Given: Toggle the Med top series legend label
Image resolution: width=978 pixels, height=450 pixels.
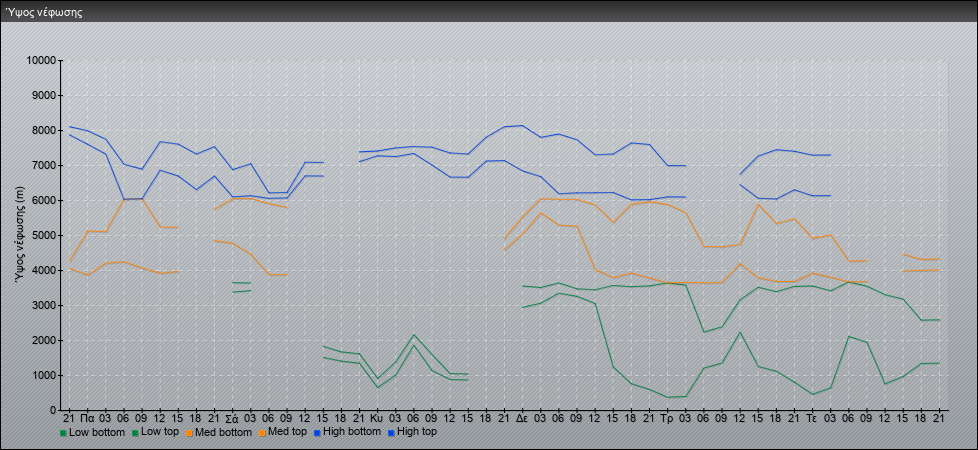Looking at the screenshot, I should [288, 432].
